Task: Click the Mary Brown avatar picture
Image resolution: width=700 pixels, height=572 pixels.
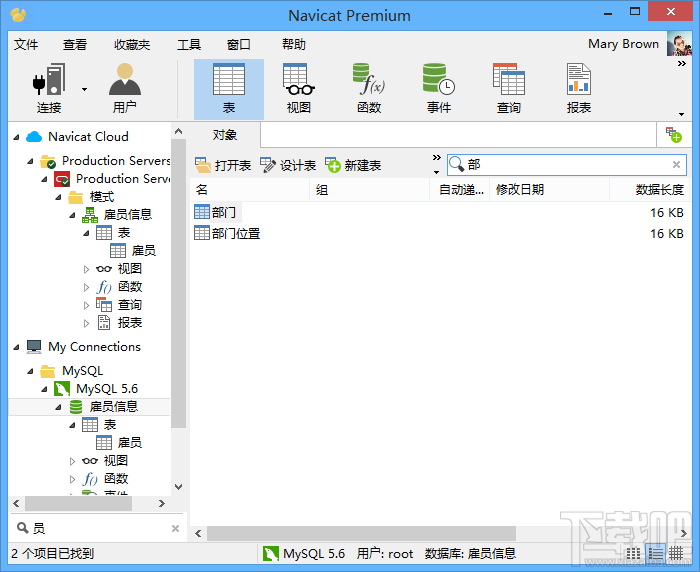Action: pyautogui.click(x=679, y=44)
